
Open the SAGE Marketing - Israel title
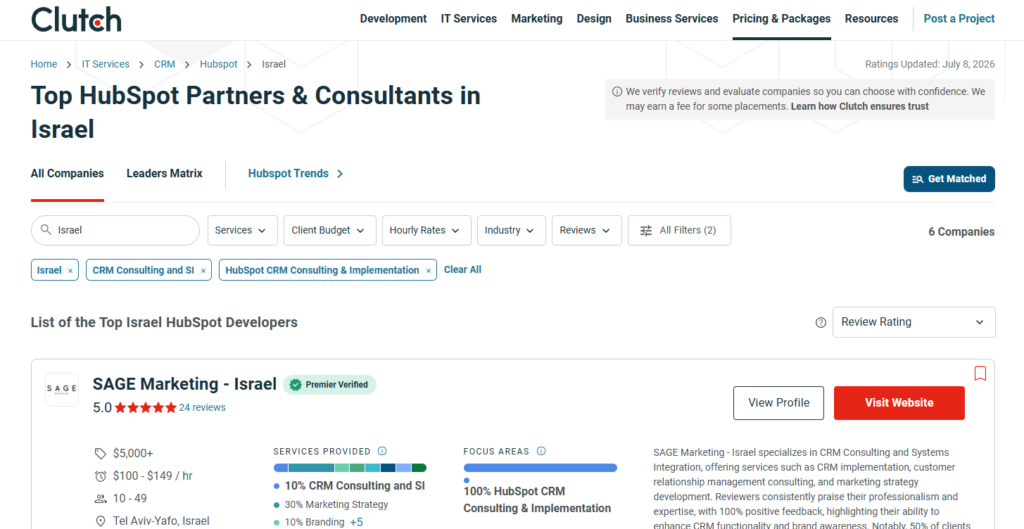click(x=185, y=384)
